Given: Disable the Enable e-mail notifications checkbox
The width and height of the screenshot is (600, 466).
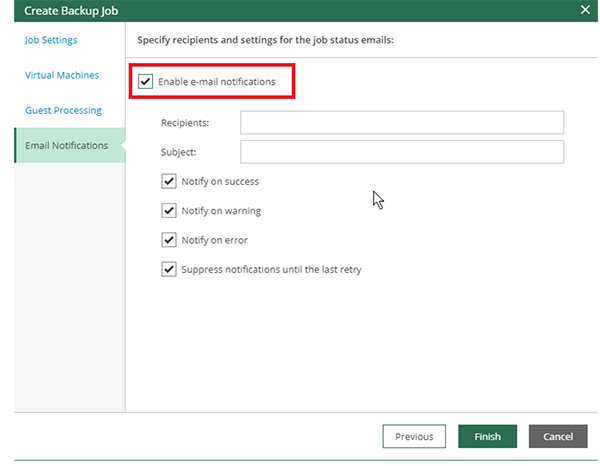Looking at the screenshot, I should tap(146, 81).
